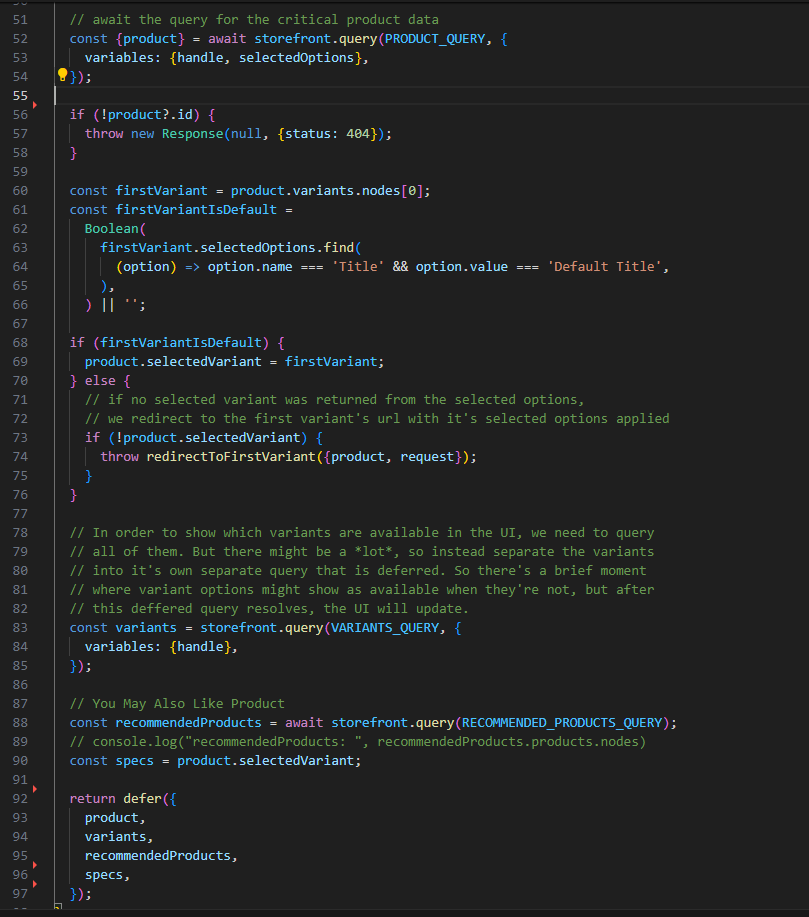Click 'variants,' on line 94
Image resolution: width=809 pixels, height=917 pixels.
(119, 837)
